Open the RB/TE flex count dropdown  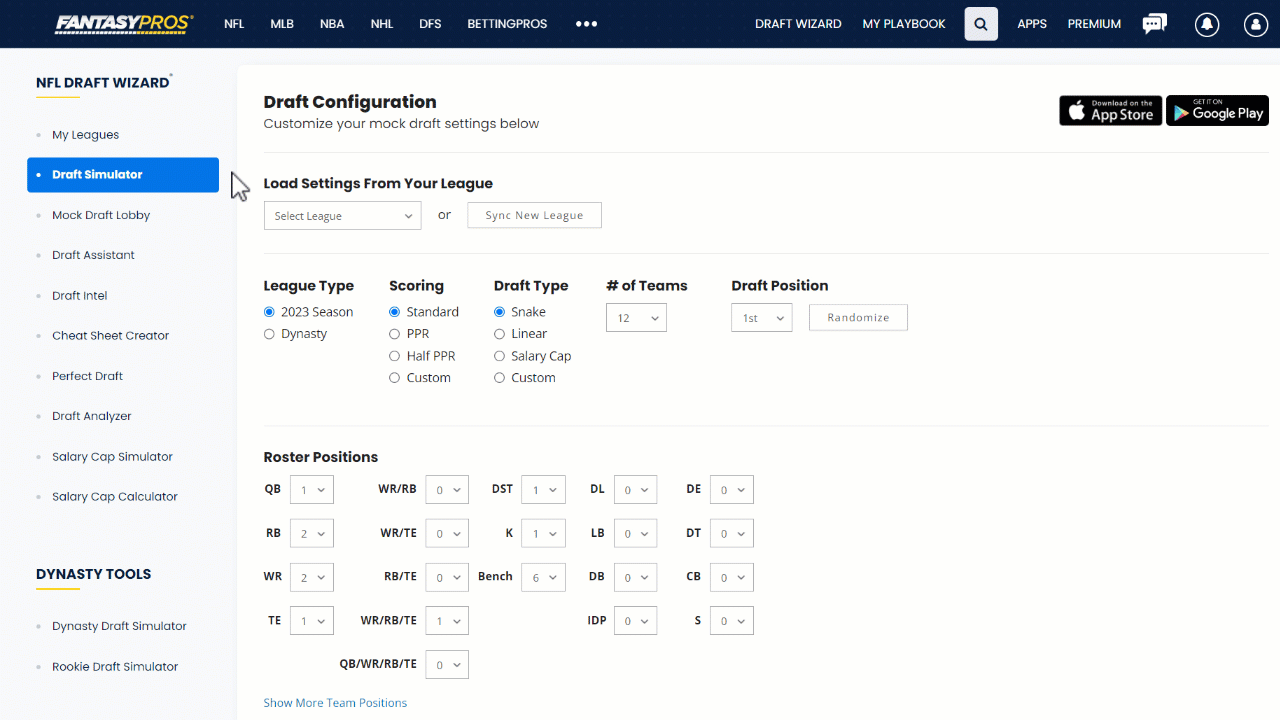pos(447,577)
